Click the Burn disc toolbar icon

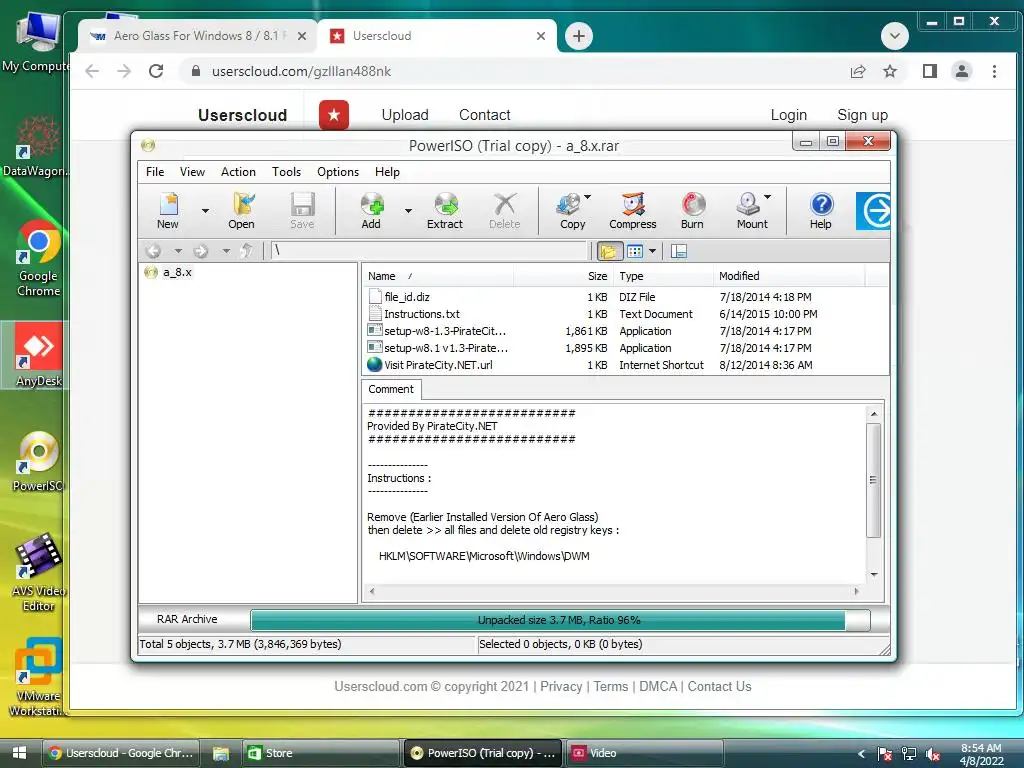[x=692, y=211]
